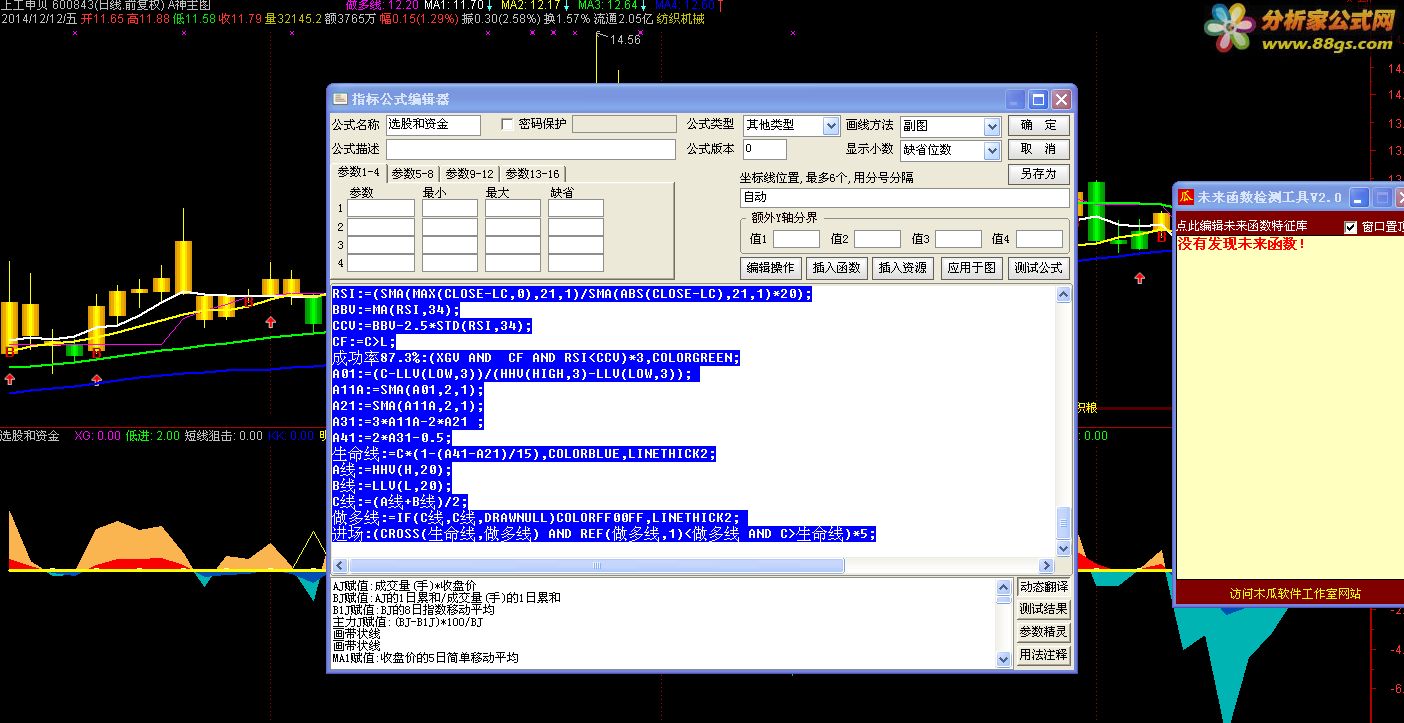Click code editor horizontal scrollbar right arrow
The image size is (1404, 723).
[1047, 566]
